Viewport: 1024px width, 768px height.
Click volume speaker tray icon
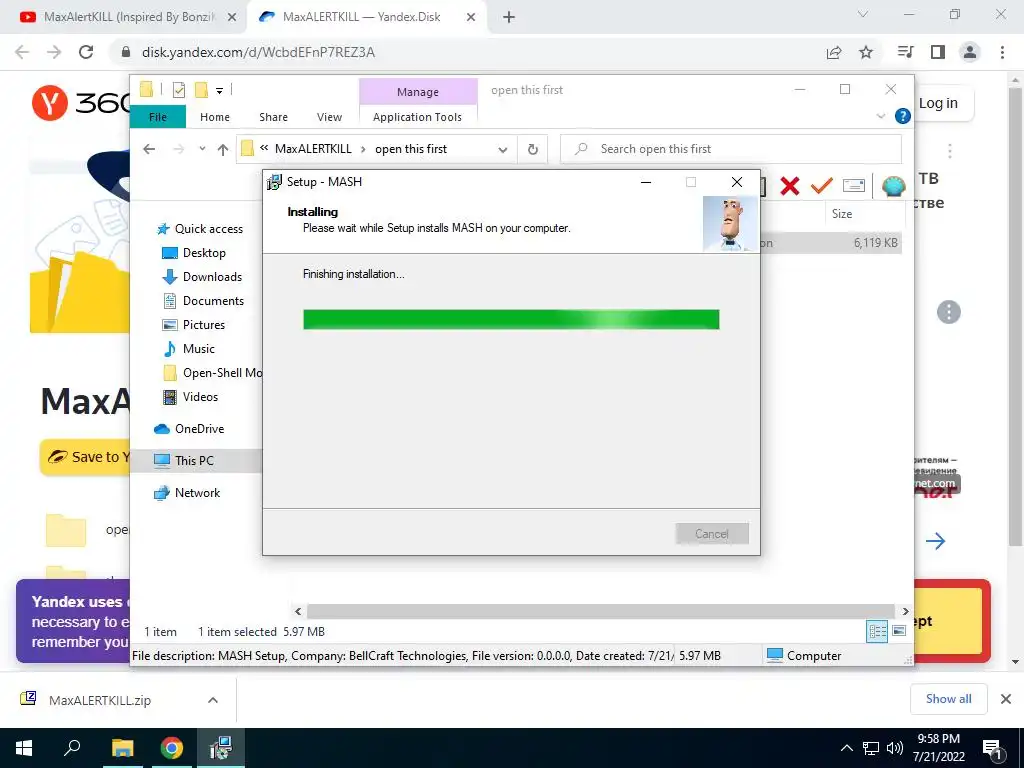tap(895, 748)
